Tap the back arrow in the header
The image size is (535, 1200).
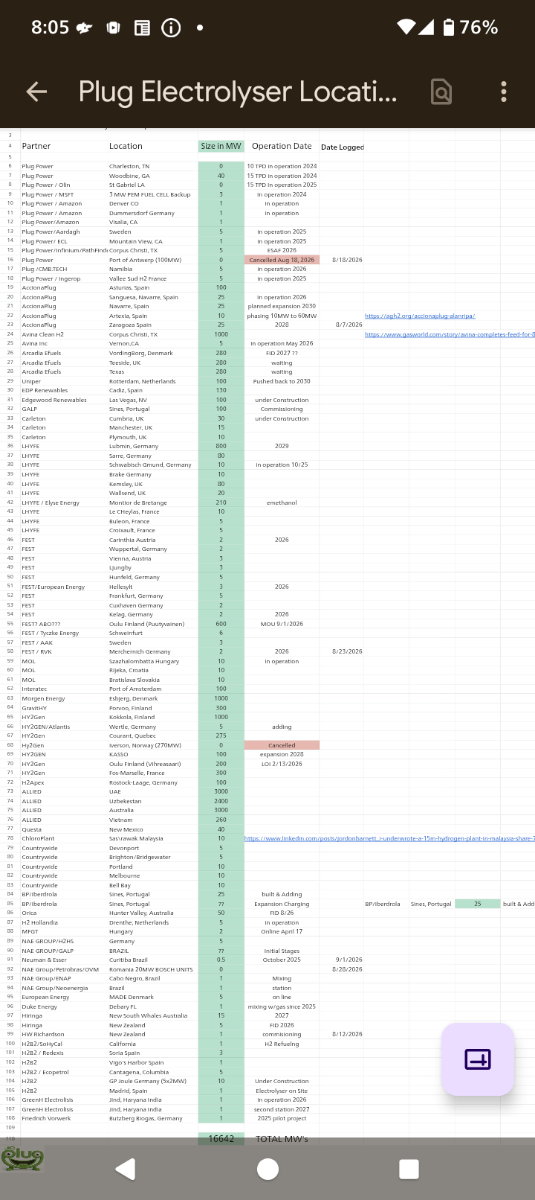click(x=37, y=92)
